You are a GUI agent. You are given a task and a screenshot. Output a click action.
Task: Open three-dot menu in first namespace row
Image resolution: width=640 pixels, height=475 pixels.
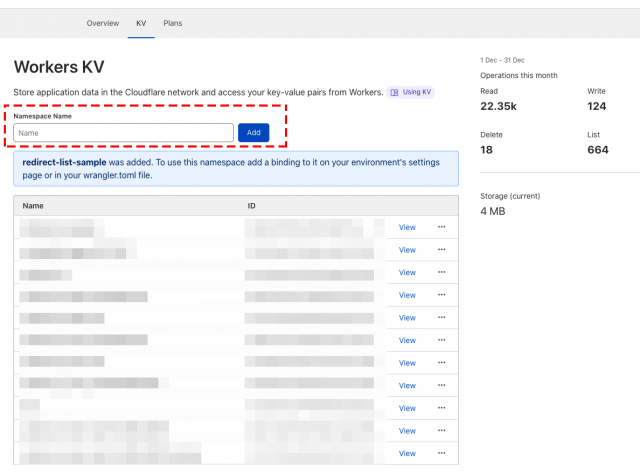pos(442,227)
